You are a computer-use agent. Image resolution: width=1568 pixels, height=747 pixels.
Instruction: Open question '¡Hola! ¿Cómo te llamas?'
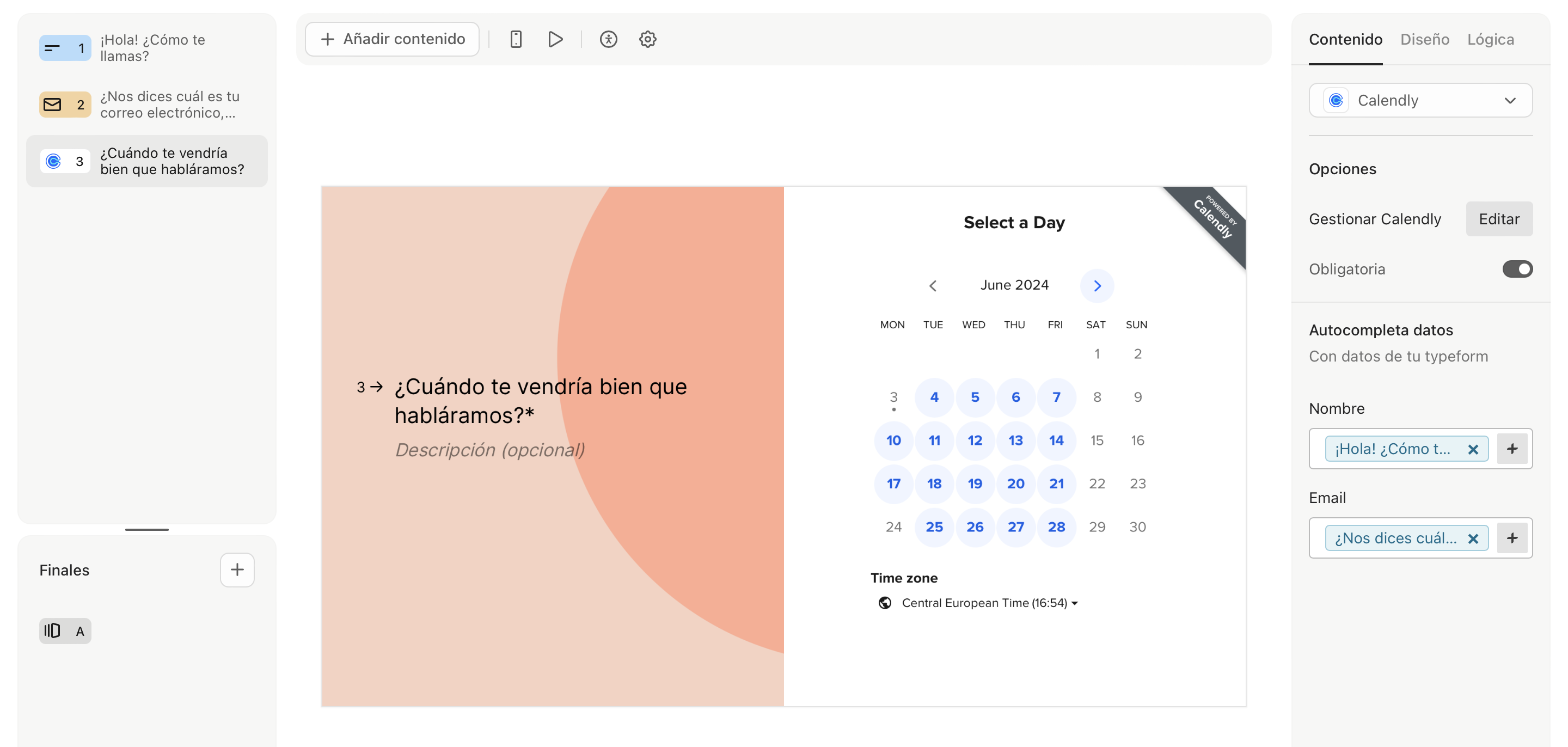[x=146, y=47]
